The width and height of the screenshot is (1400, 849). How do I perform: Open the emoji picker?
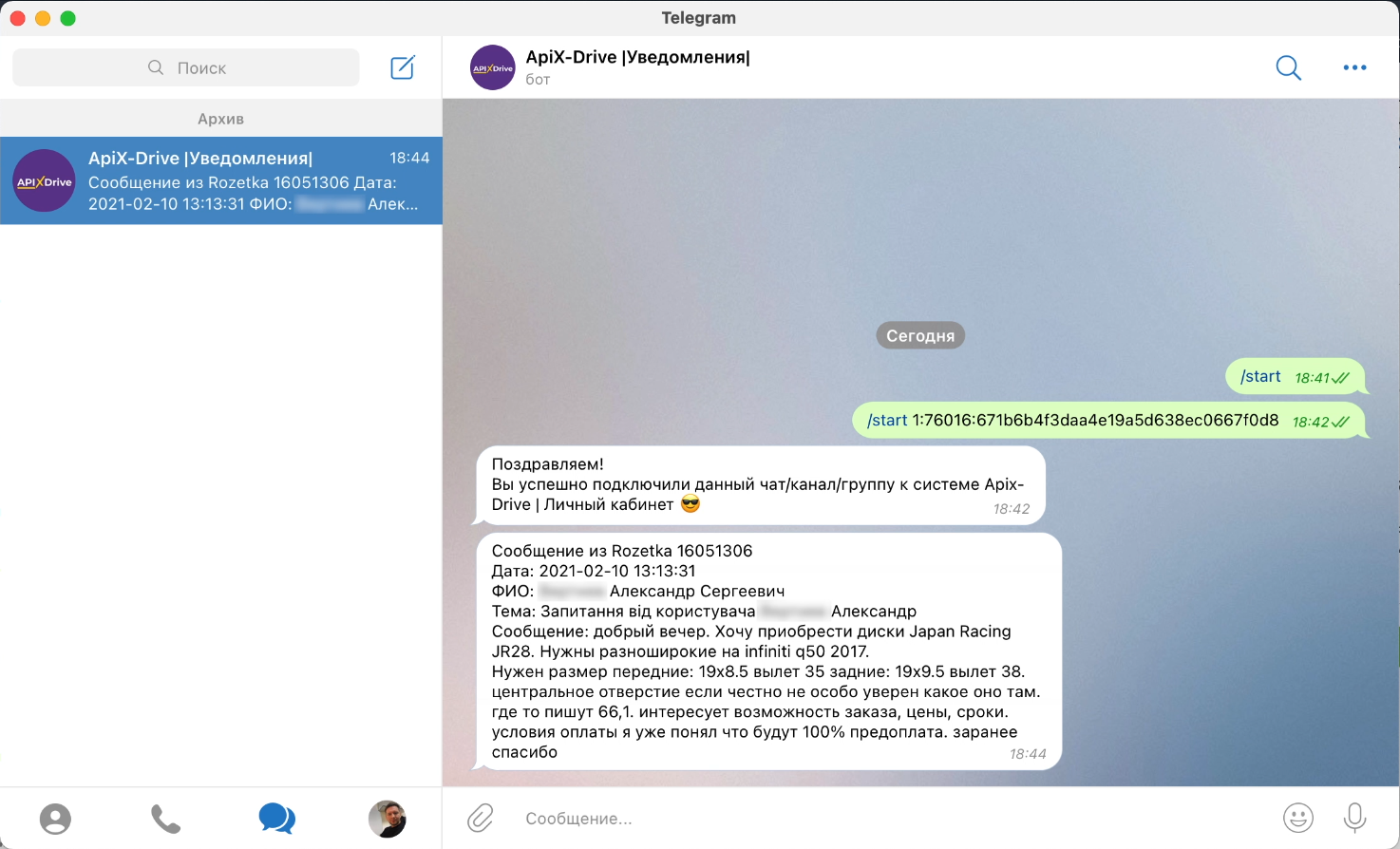coord(1297,818)
